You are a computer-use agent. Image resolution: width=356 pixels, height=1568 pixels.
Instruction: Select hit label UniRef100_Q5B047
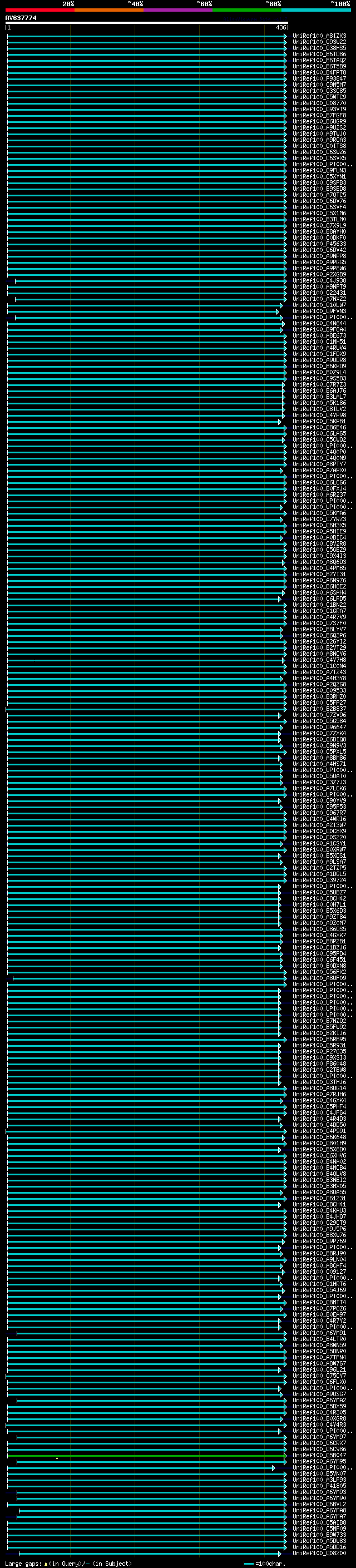[x=319, y=1455]
